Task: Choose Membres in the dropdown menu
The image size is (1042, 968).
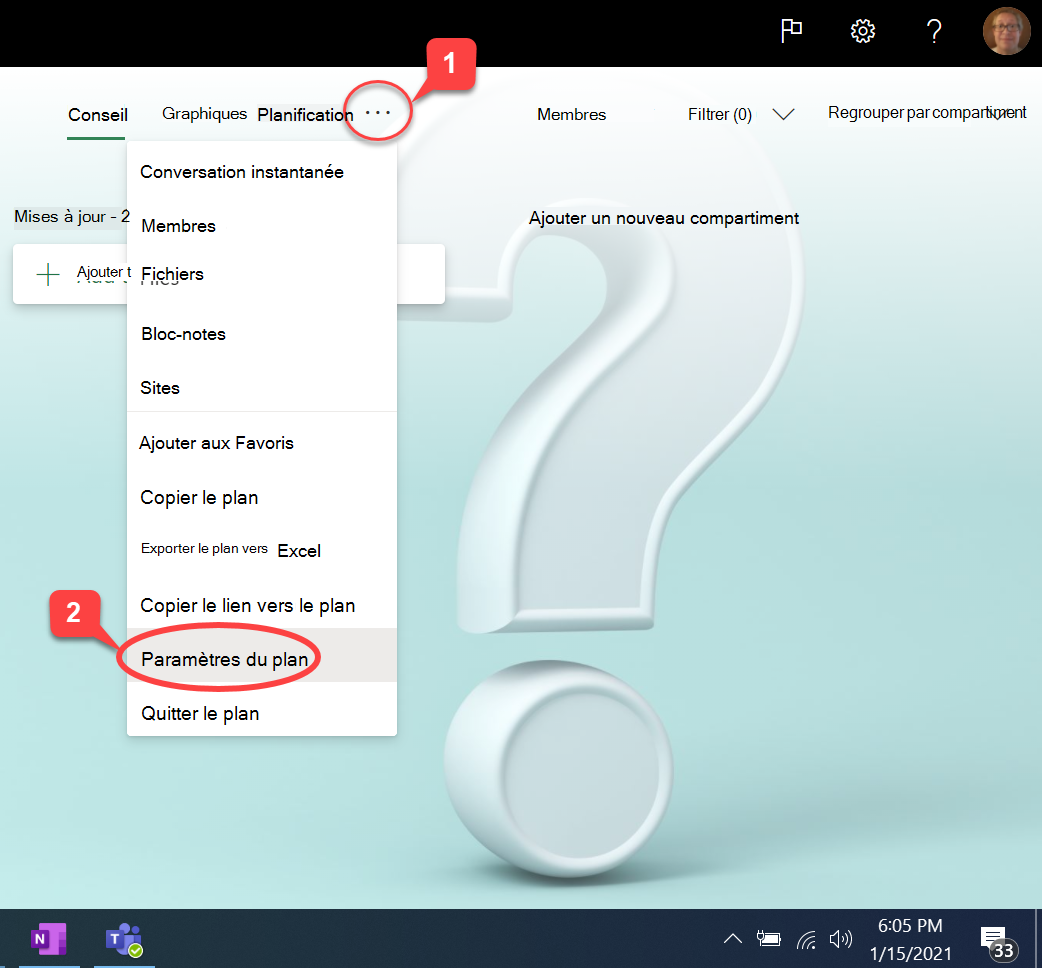Action: coord(262,226)
